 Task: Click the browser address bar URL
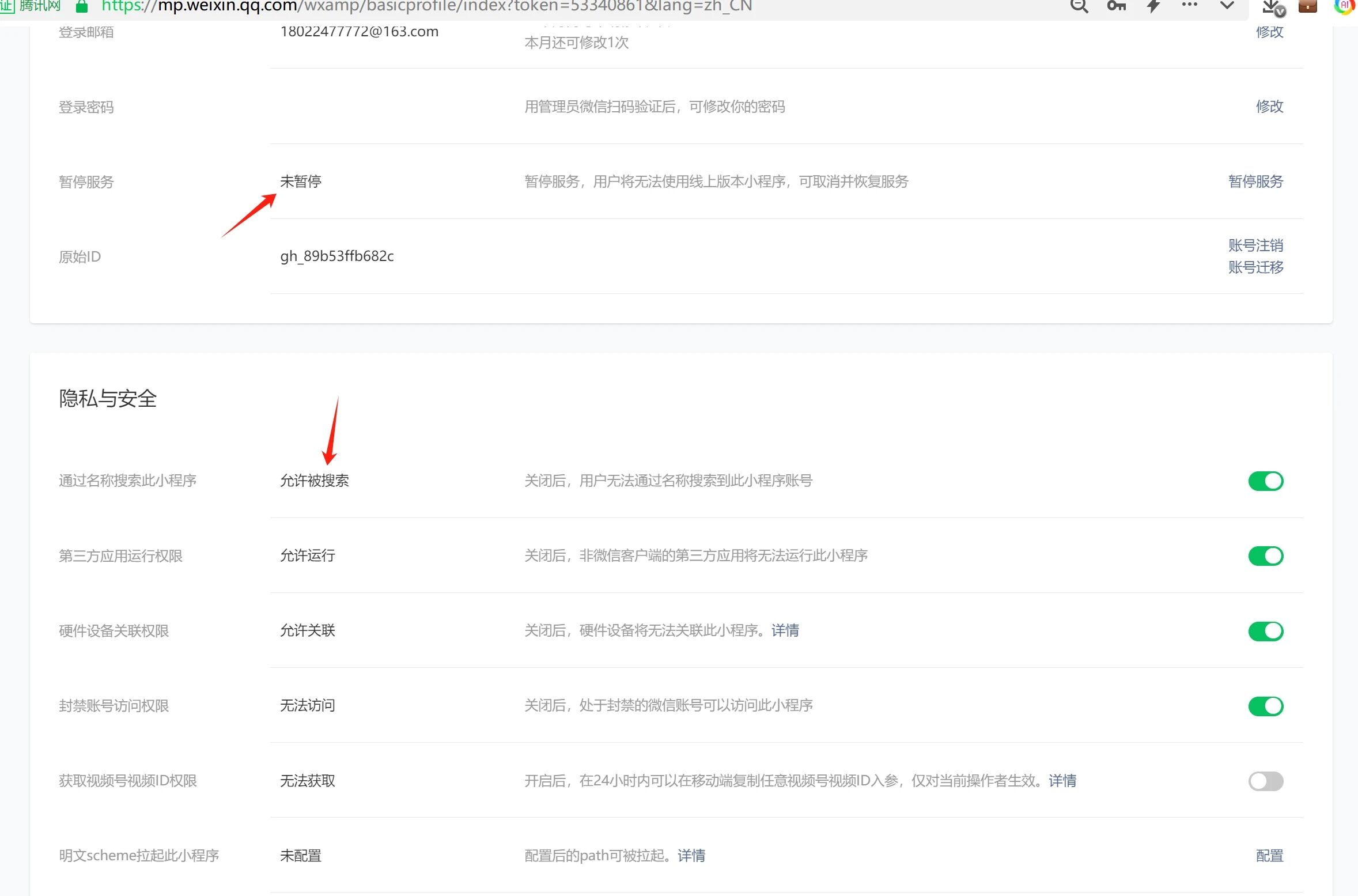click(x=426, y=6)
